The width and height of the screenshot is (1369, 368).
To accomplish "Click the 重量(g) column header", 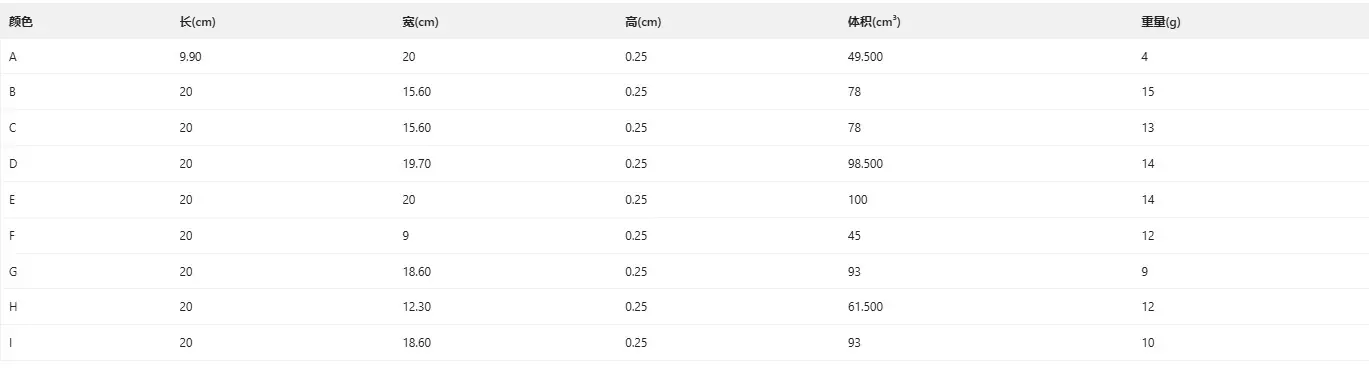I will [x=1160, y=22].
